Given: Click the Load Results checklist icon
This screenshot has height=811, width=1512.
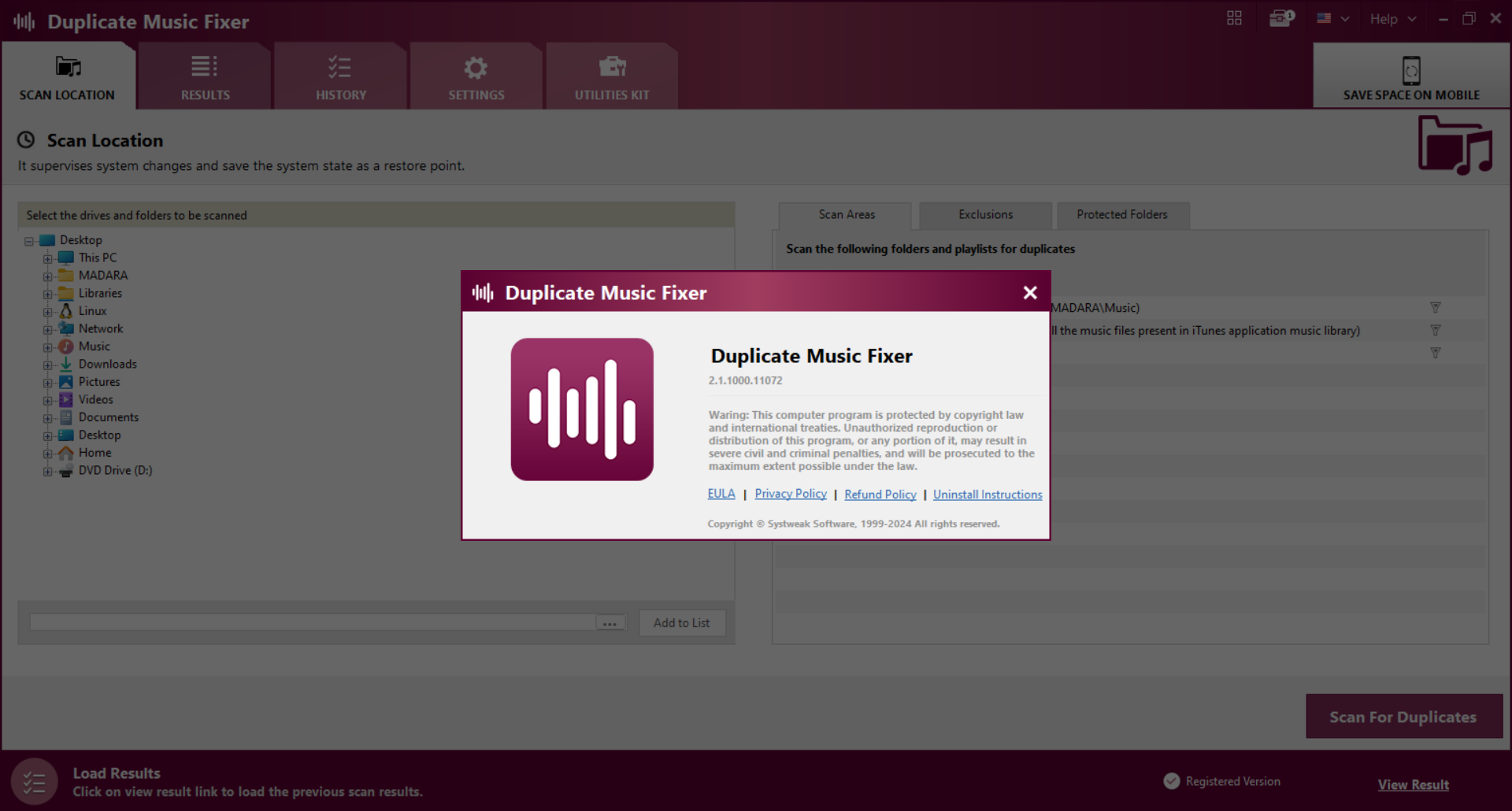Looking at the screenshot, I should pyautogui.click(x=34, y=782).
